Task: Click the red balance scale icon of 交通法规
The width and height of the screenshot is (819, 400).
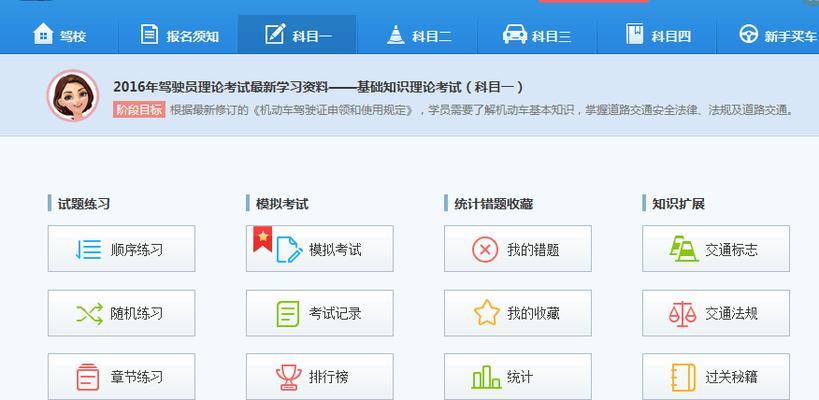Action: pos(683,314)
